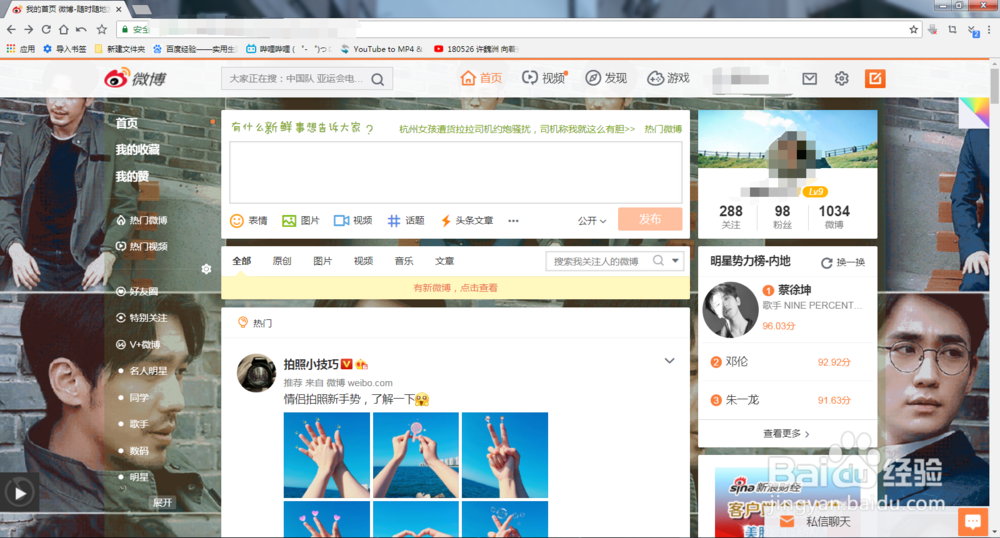Open 朱一龙 in star ranking
The image size is (1000, 538).
742,400
